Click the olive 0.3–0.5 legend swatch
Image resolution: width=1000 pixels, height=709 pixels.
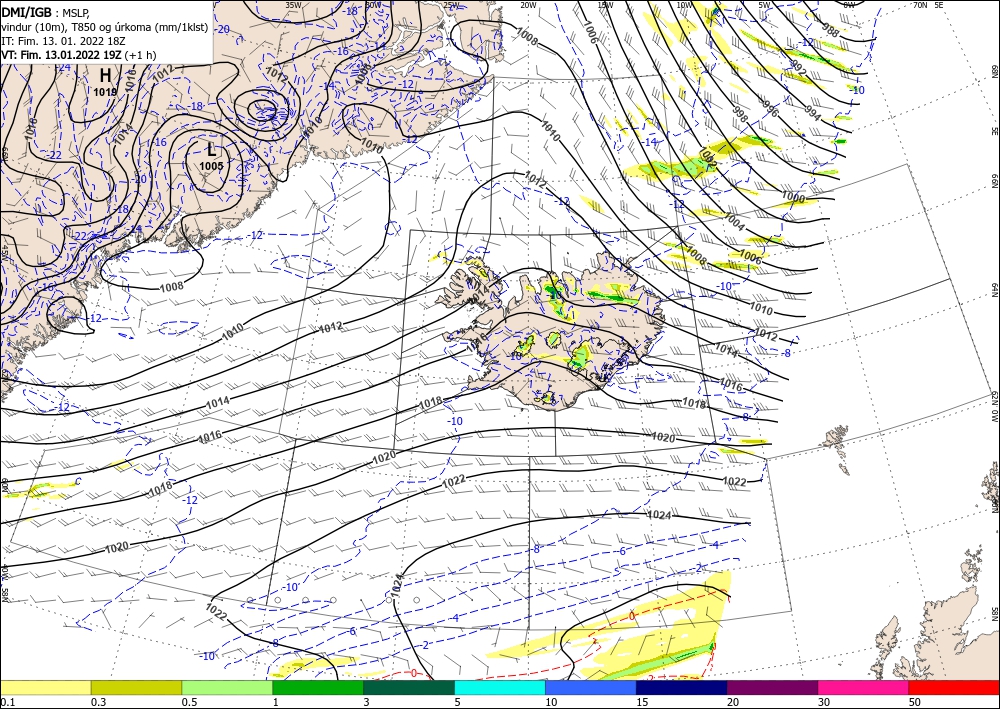tap(136, 687)
